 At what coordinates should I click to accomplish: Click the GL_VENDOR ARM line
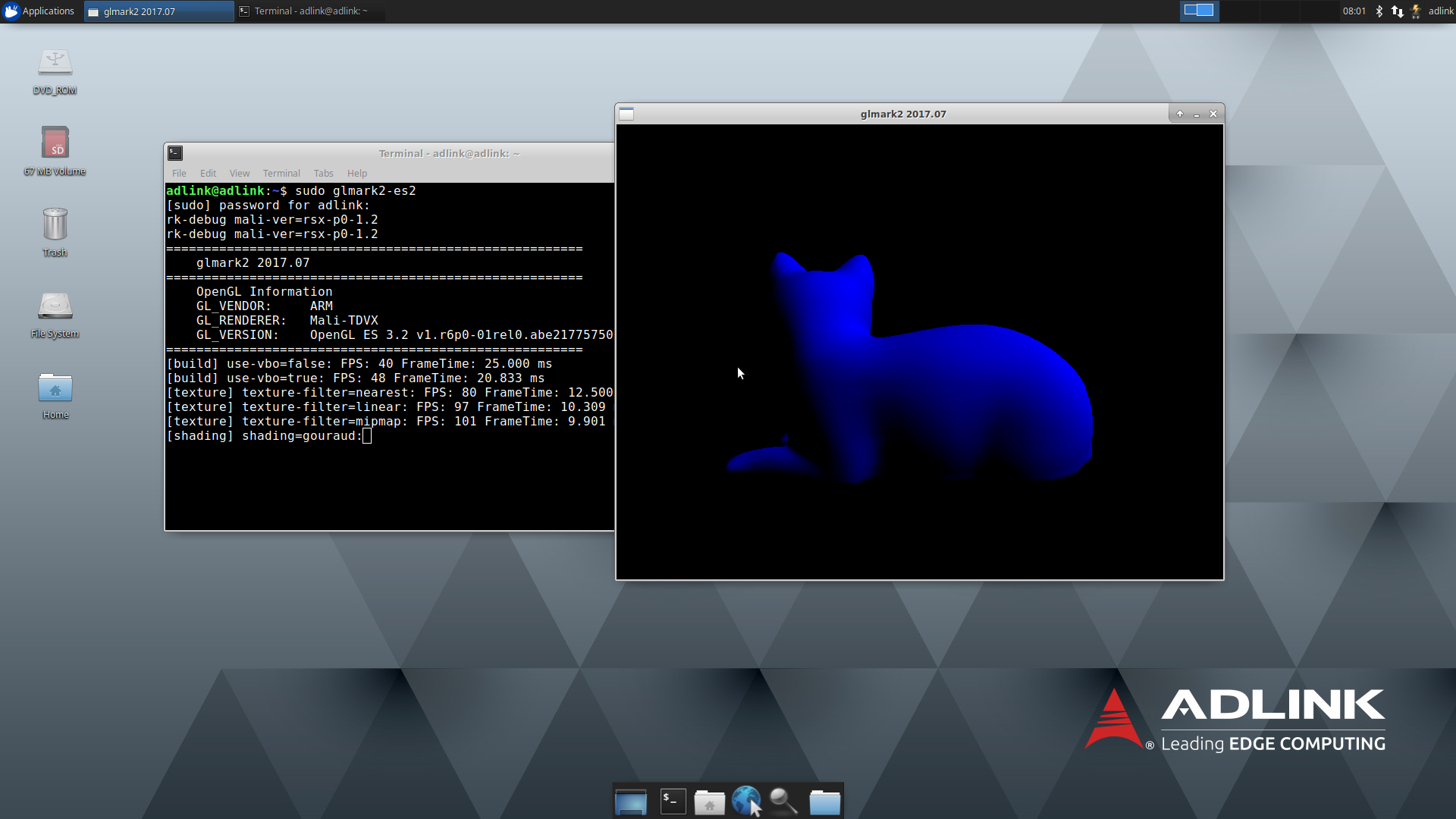pos(264,306)
